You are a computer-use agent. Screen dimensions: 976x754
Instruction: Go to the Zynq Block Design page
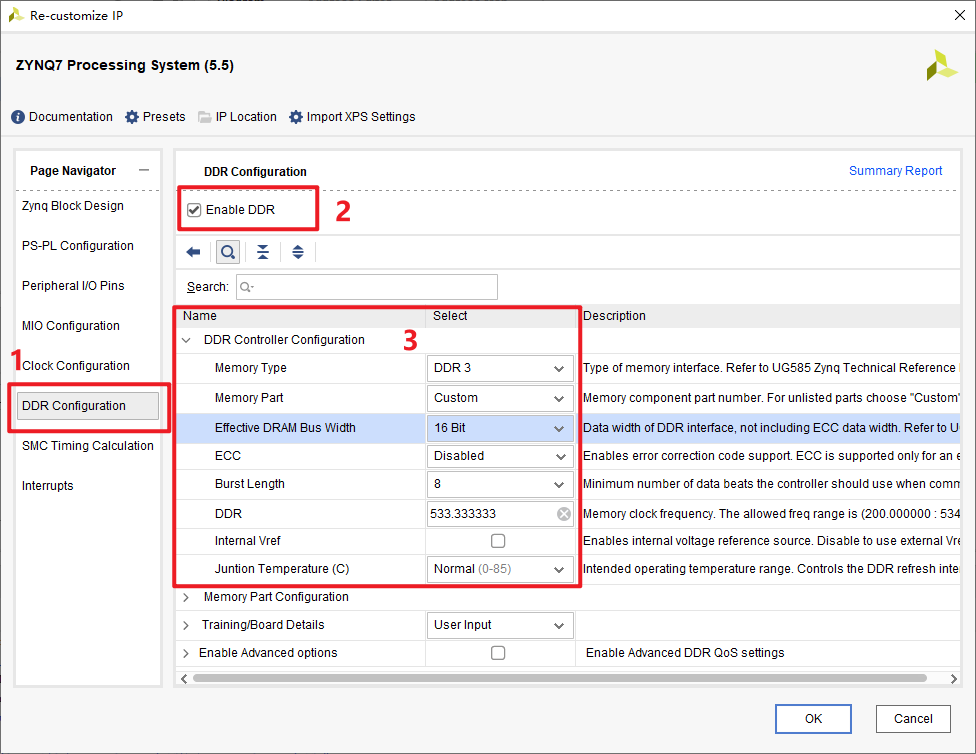(73, 205)
